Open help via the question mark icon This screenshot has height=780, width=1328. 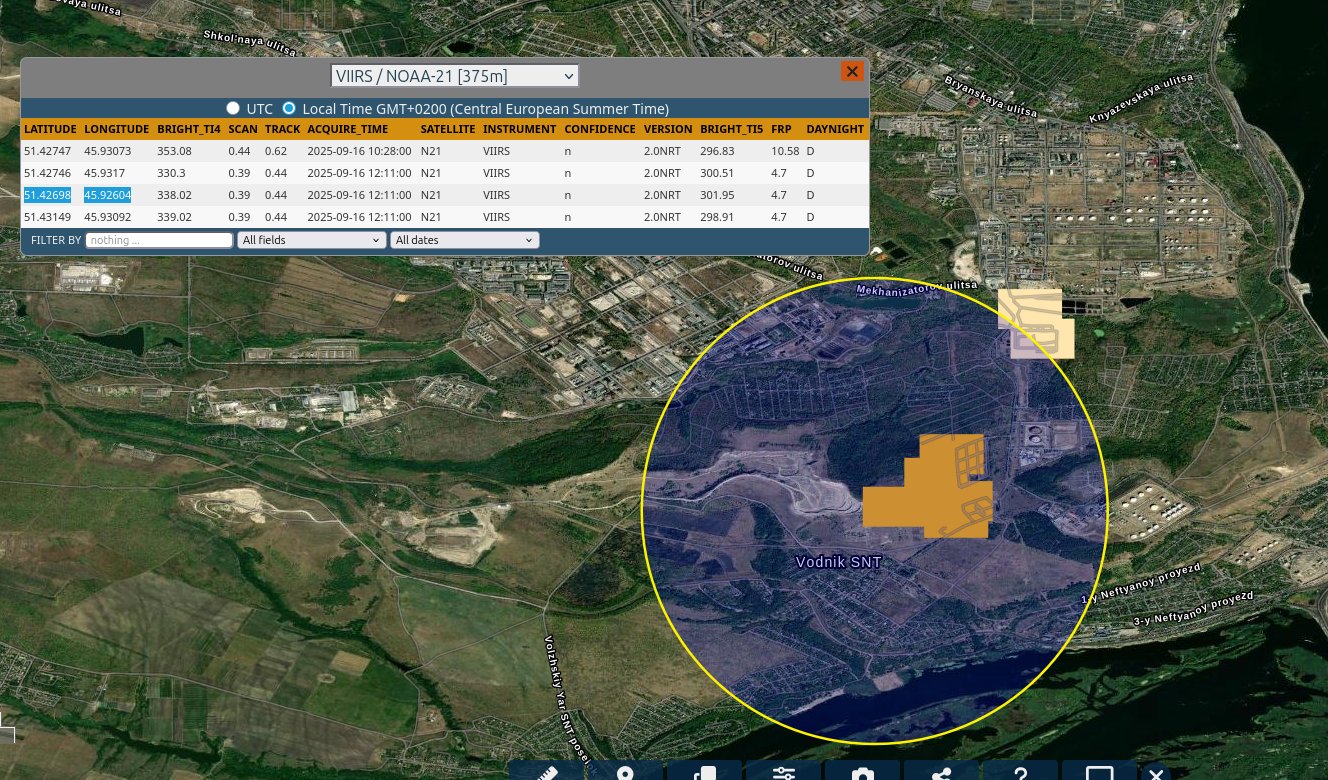(x=1020, y=773)
